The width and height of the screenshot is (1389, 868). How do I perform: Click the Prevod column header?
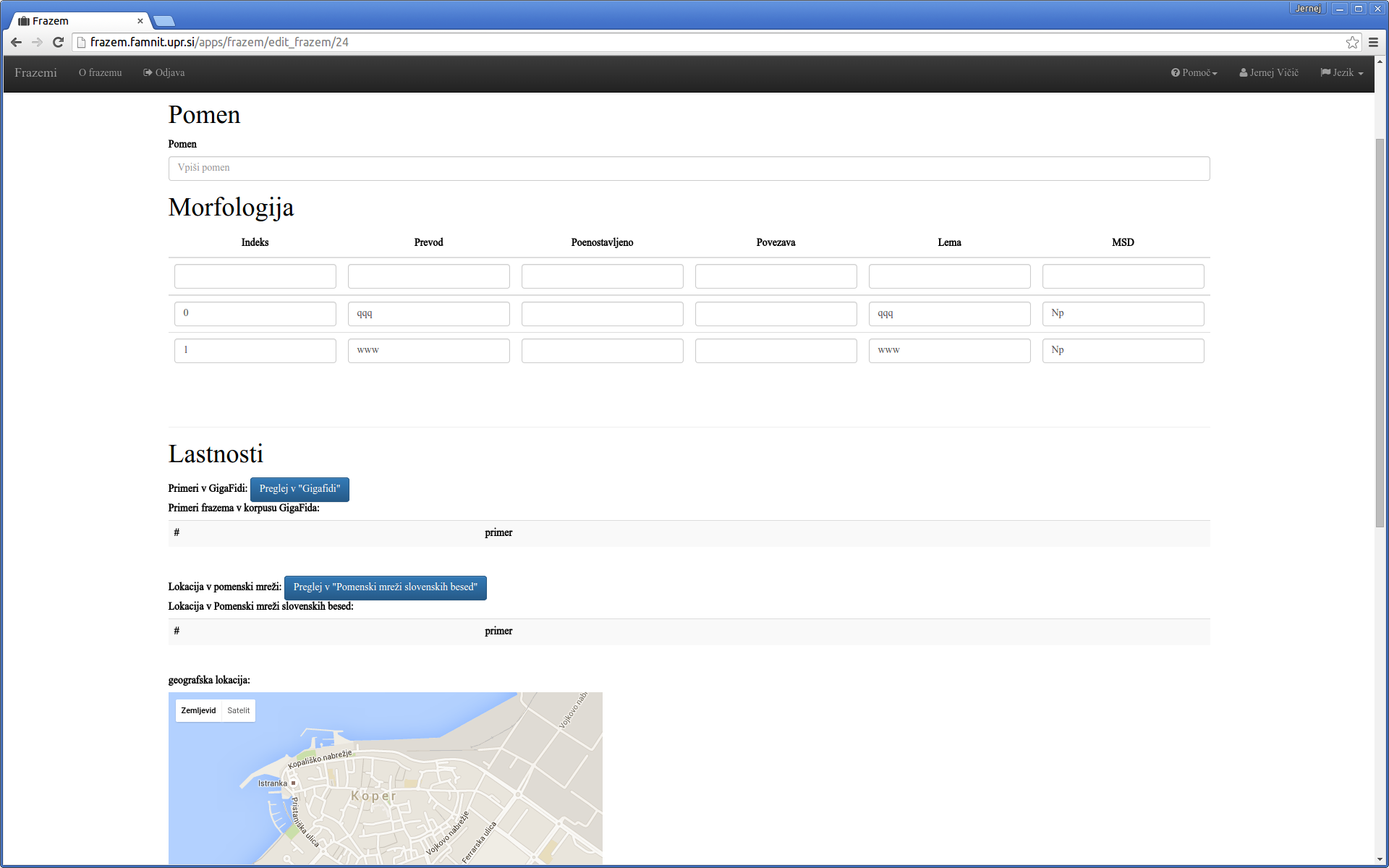[428, 242]
